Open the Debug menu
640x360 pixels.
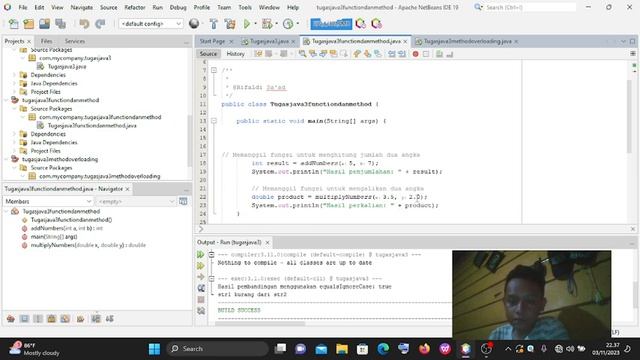178,7
